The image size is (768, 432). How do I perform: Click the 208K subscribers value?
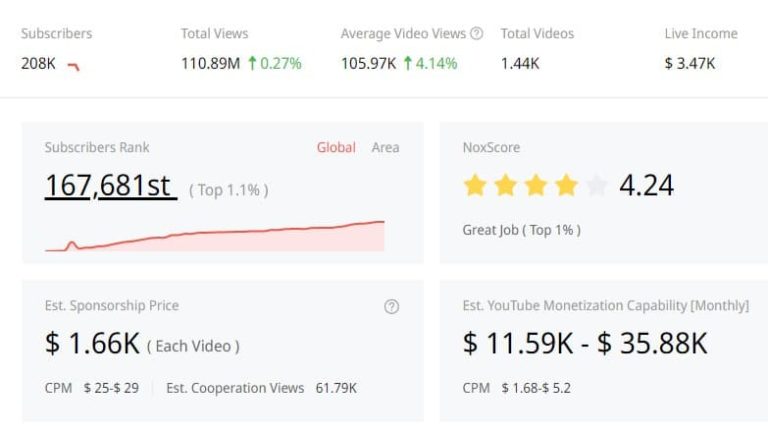coord(38,64)
